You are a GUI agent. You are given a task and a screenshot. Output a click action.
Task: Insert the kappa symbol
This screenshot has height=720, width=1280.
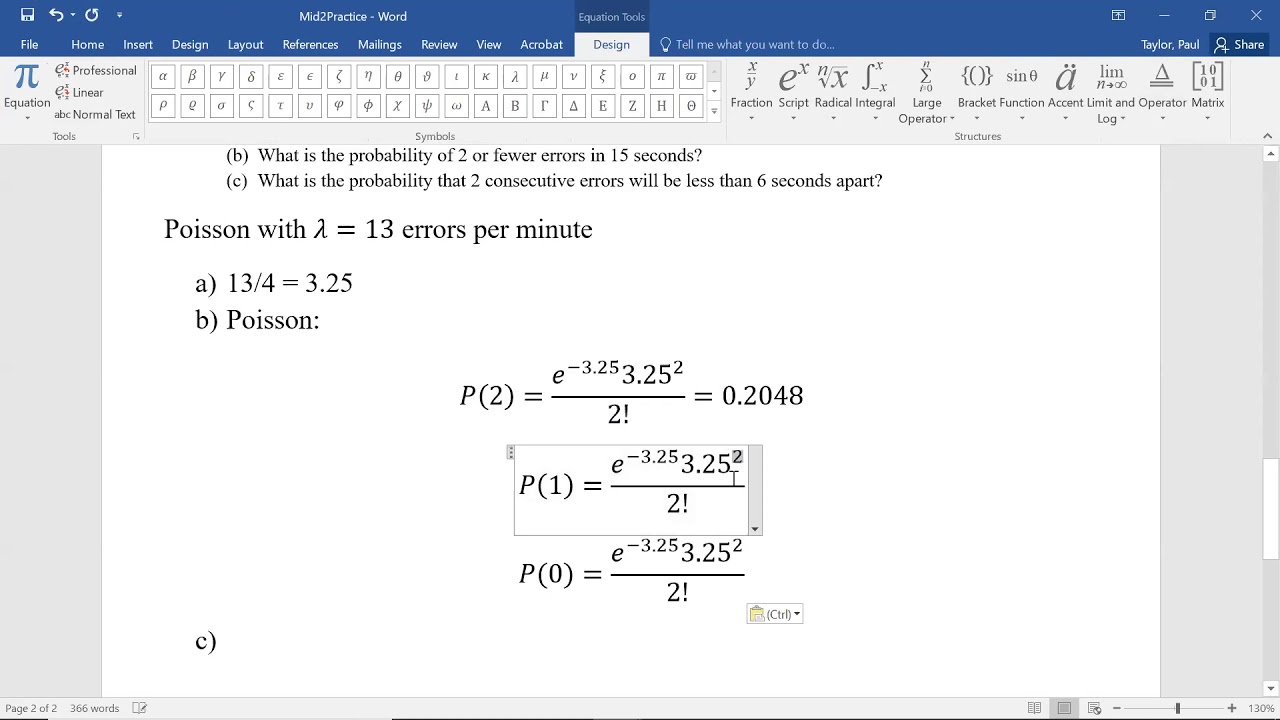[485, 76]
